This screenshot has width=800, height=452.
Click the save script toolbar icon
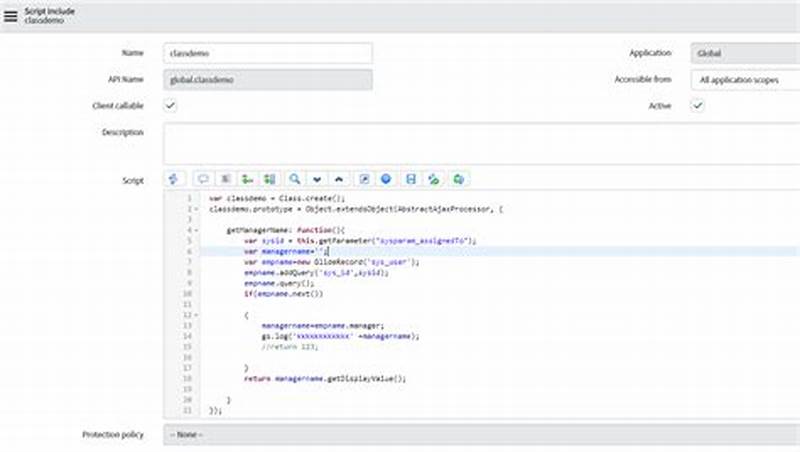click(411, 179)
